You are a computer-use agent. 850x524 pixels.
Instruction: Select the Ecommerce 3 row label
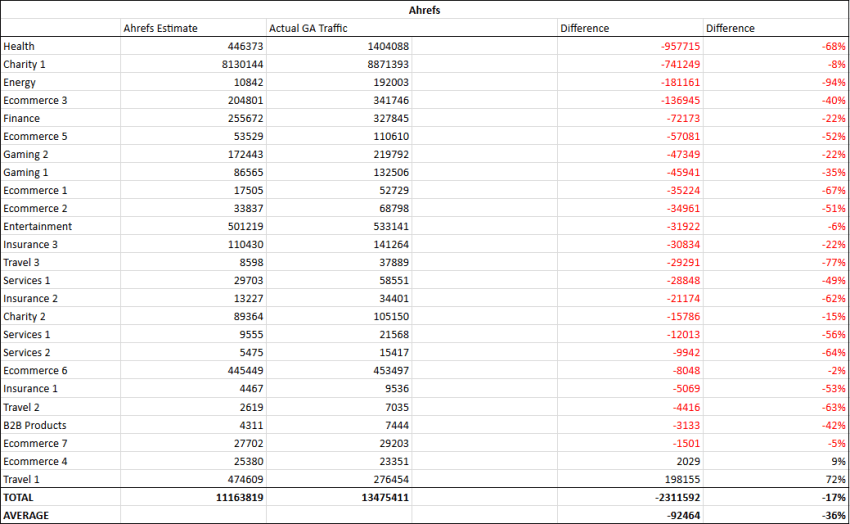[36, 100]
